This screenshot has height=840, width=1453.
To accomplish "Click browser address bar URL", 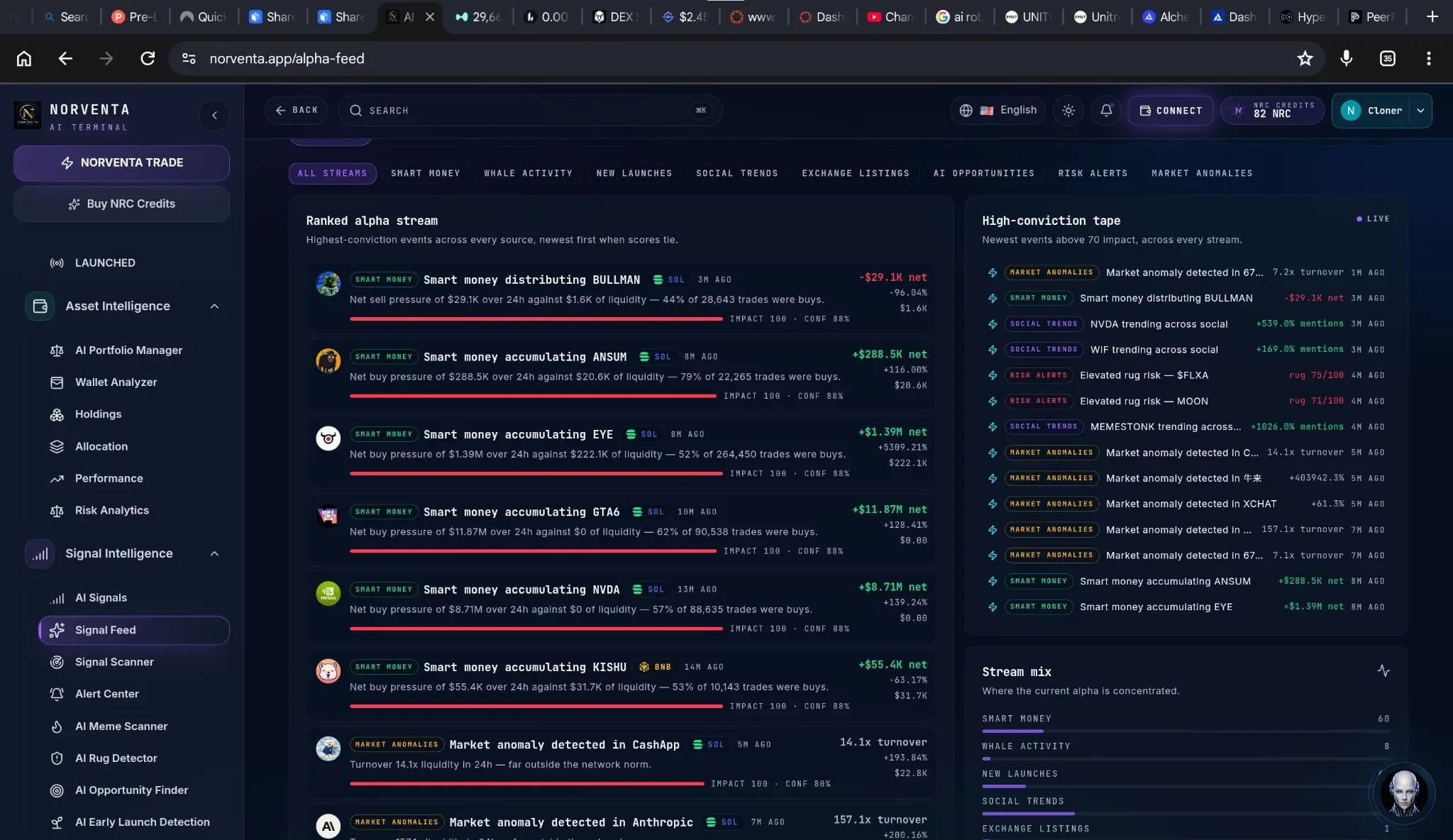I will pos(287,59).
